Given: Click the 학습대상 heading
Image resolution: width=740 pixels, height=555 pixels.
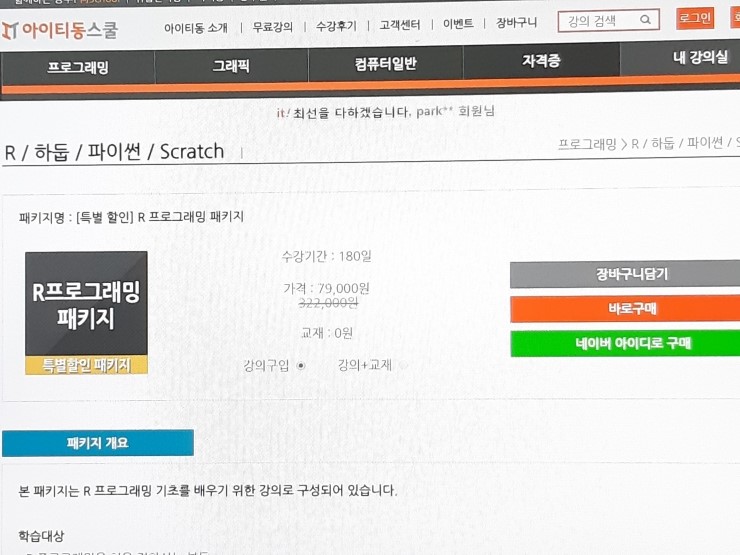Looking at the screenshot, I should point(41,536).
